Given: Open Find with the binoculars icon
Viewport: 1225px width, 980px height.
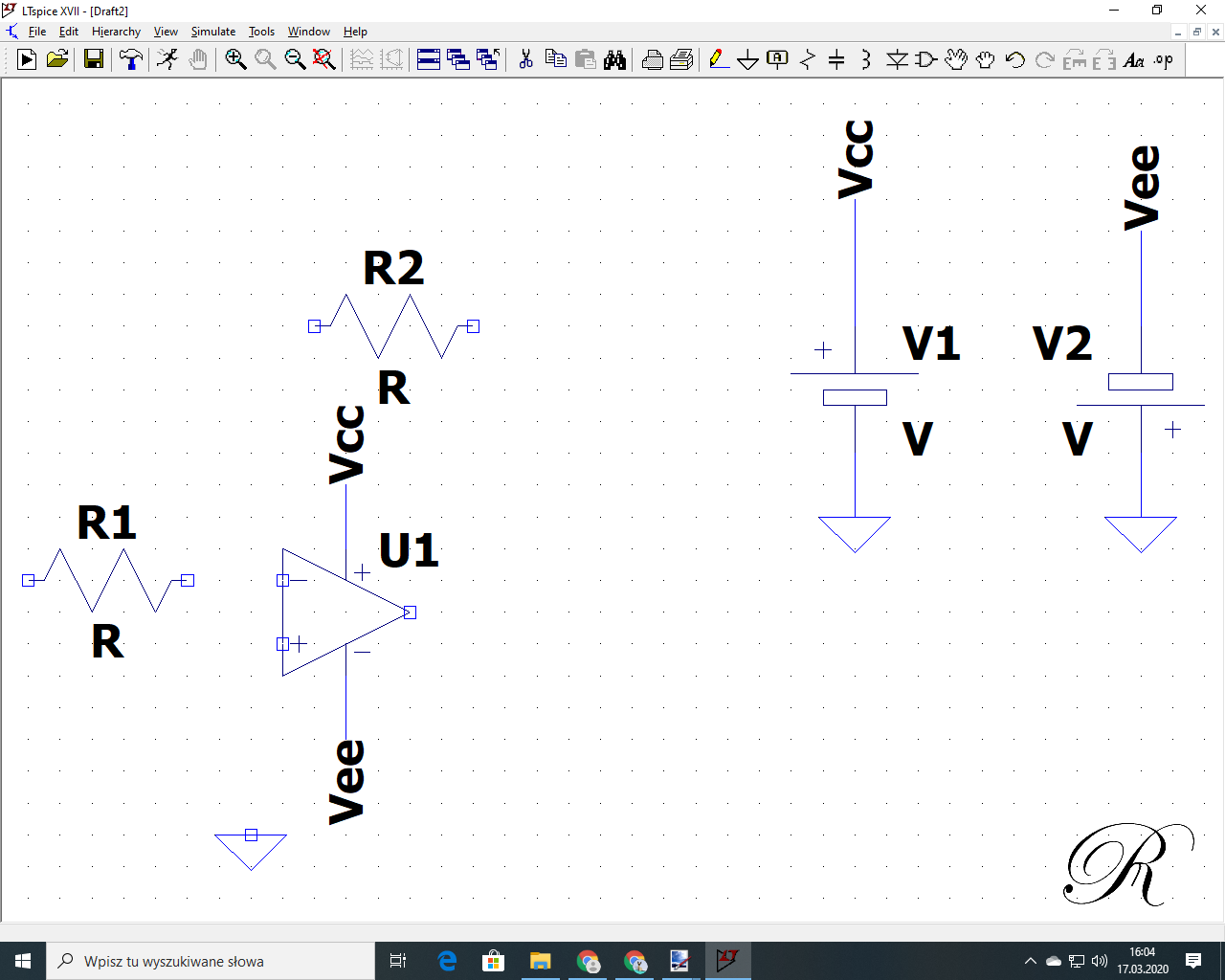Looking at the screenshot, I should tap(614, 59).
